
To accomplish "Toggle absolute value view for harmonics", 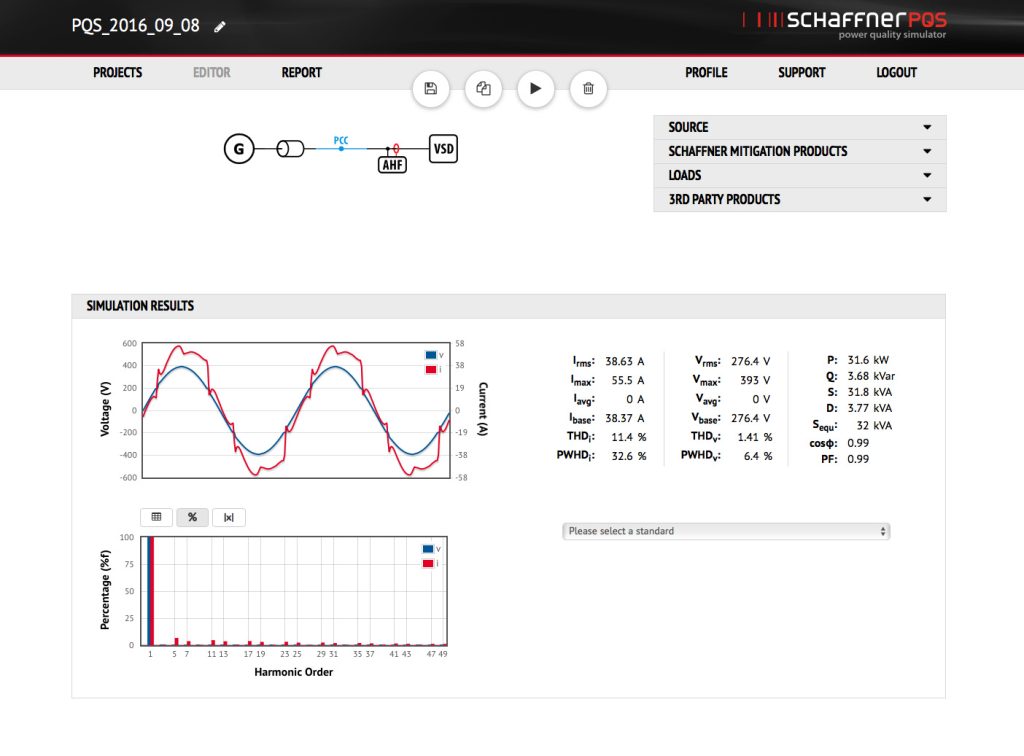I will pos(229,517).
